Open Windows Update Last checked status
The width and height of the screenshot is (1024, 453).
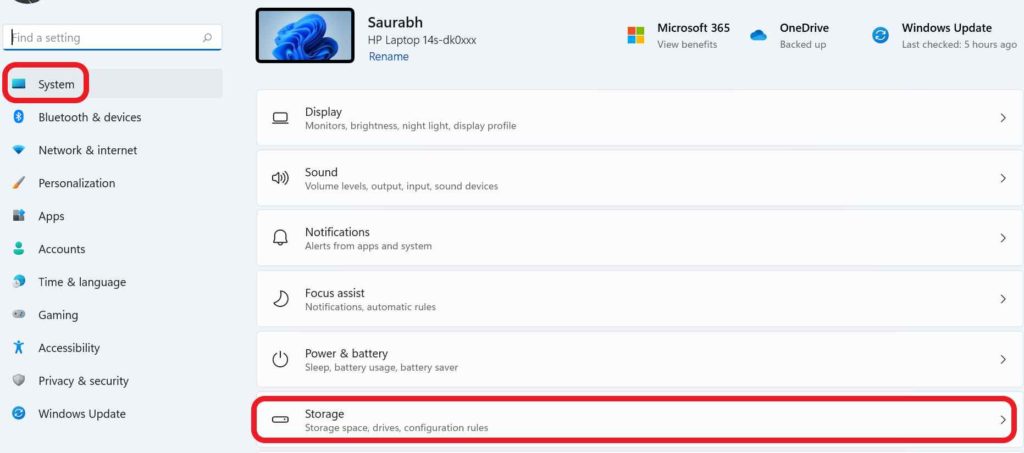click(x=959, y=44)
